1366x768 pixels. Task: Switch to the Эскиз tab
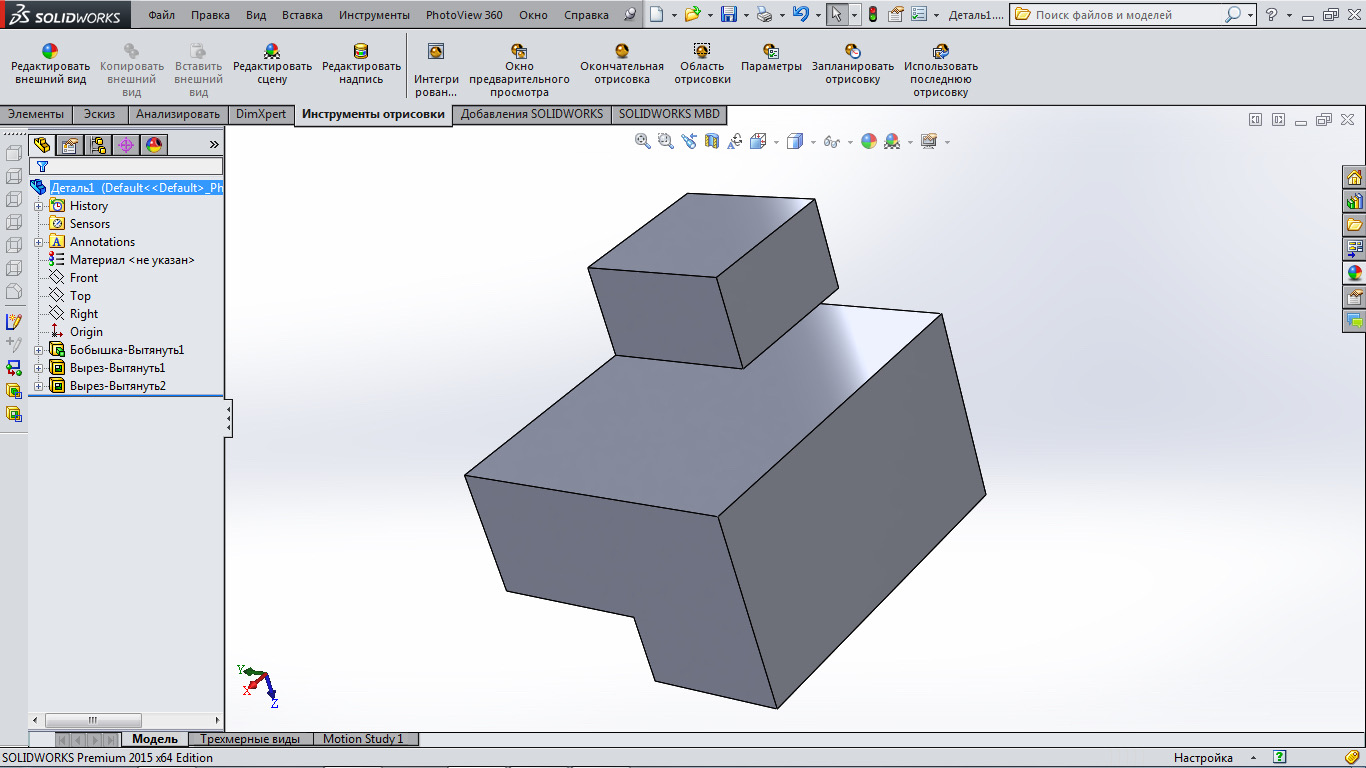pyautogui.click(x=99, y=114)
